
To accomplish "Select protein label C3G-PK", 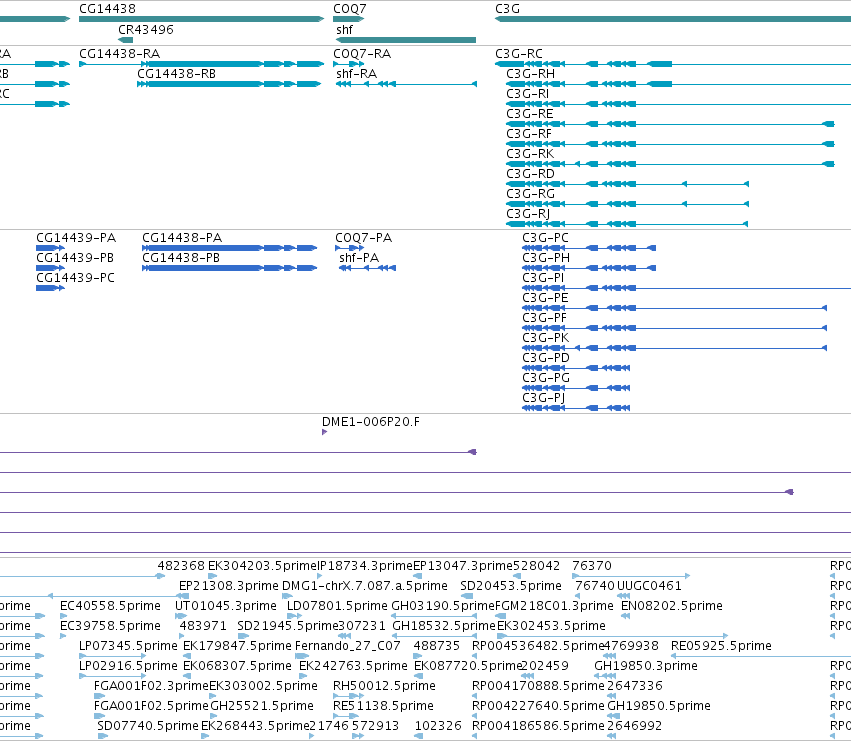I will 546,338.
